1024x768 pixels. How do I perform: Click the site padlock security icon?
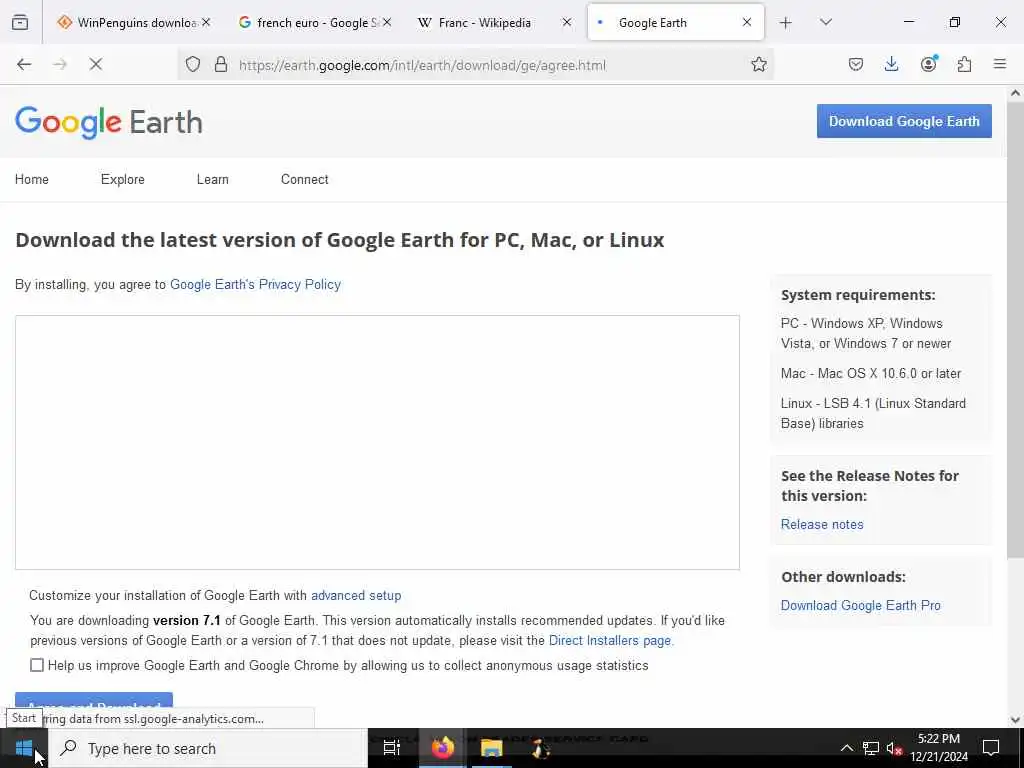click(x=221, y=65)
